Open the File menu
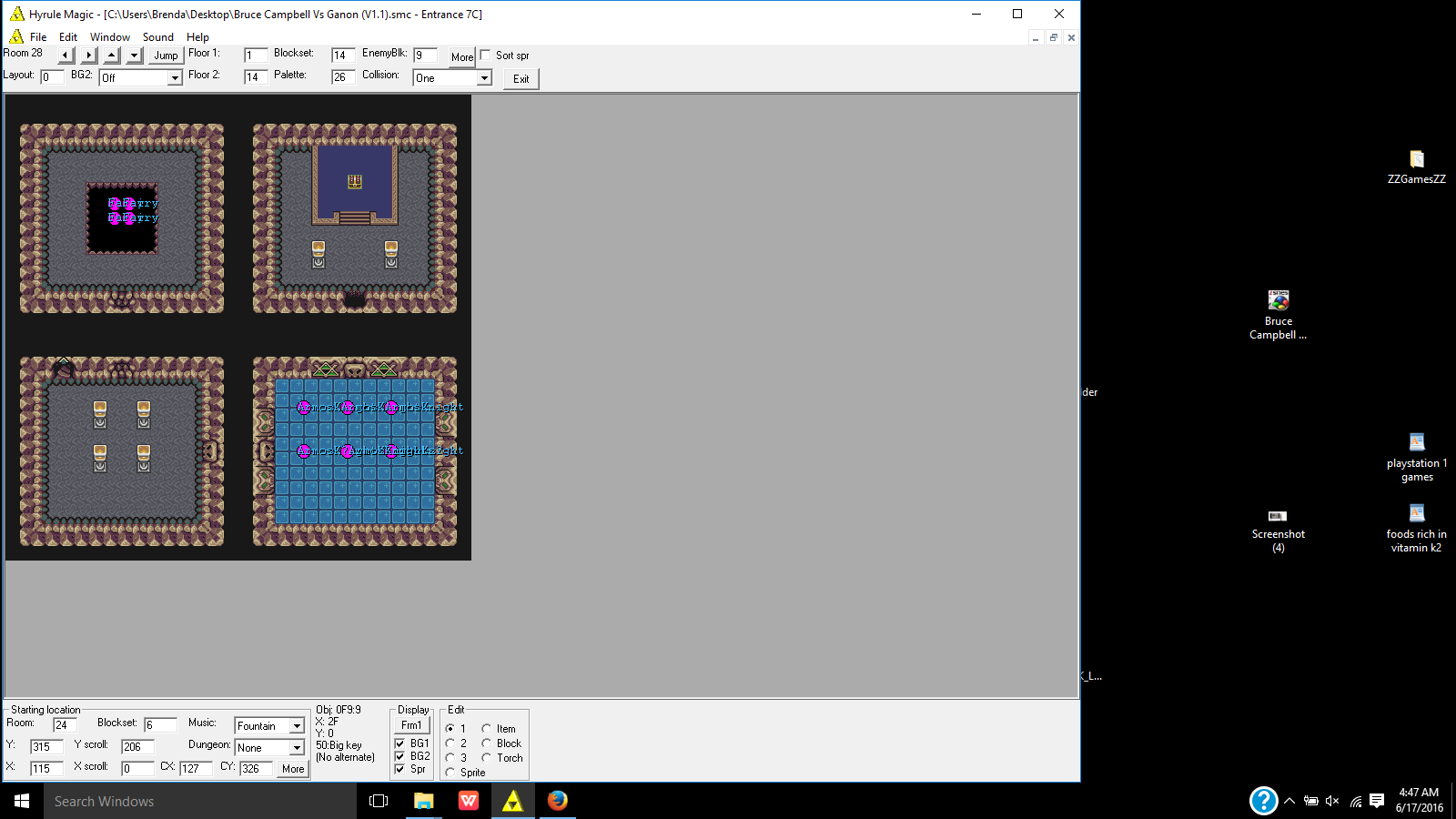Viewport: 1456px width, 819px height. click(38, 37)
